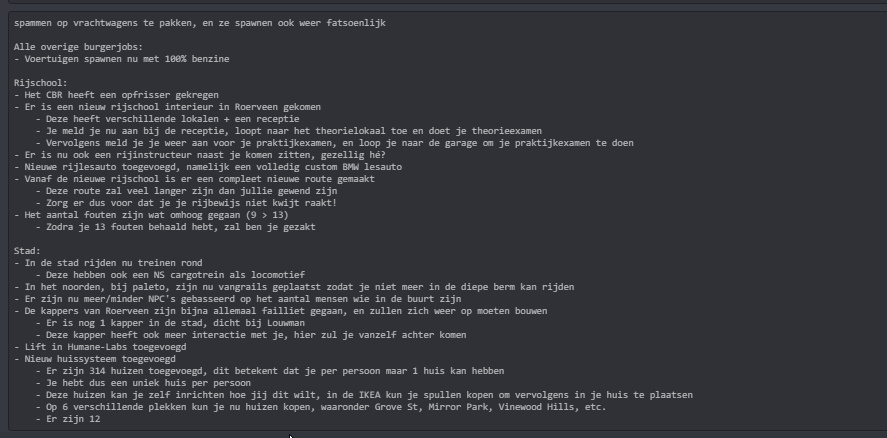887x438 pixels.
Task: Click the line about 100% benzine
Action: pyautogui.click(x=132, y=60)
